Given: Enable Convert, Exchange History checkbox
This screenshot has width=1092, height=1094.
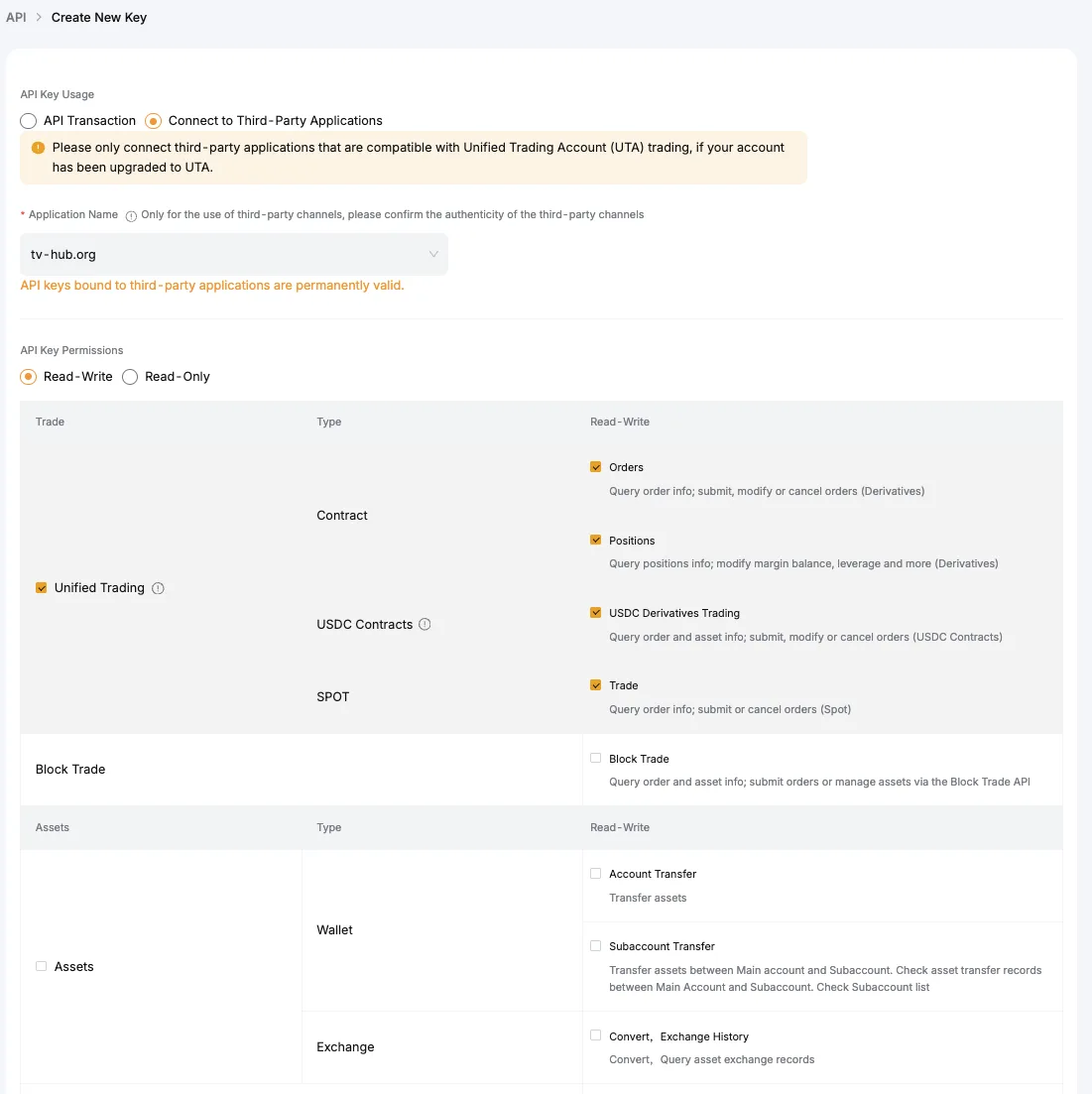Looking at the screenshot, I should click(595, 1035).
